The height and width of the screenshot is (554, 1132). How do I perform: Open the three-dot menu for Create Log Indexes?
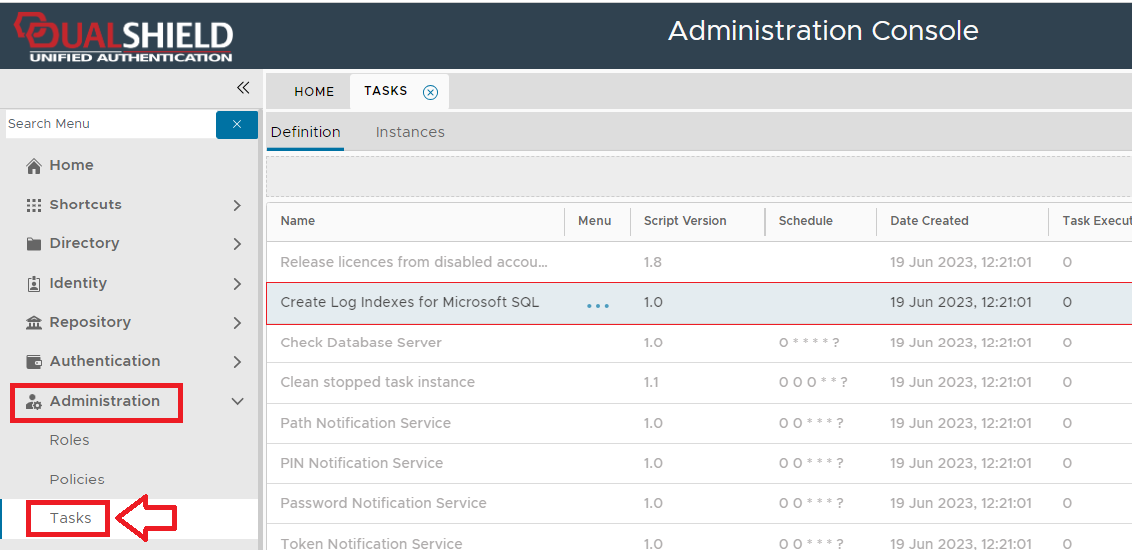[x=597, y=305]
